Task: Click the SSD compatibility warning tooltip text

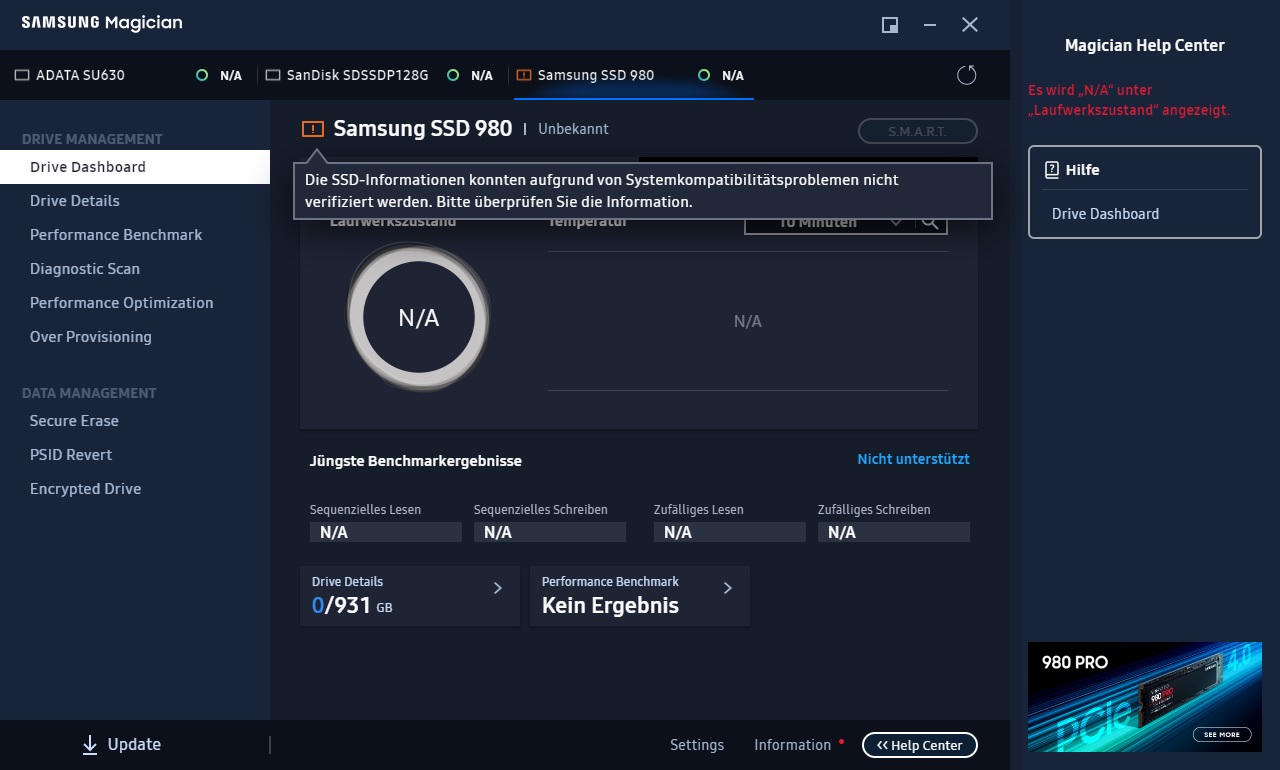Action: click(x=602, y=190)
